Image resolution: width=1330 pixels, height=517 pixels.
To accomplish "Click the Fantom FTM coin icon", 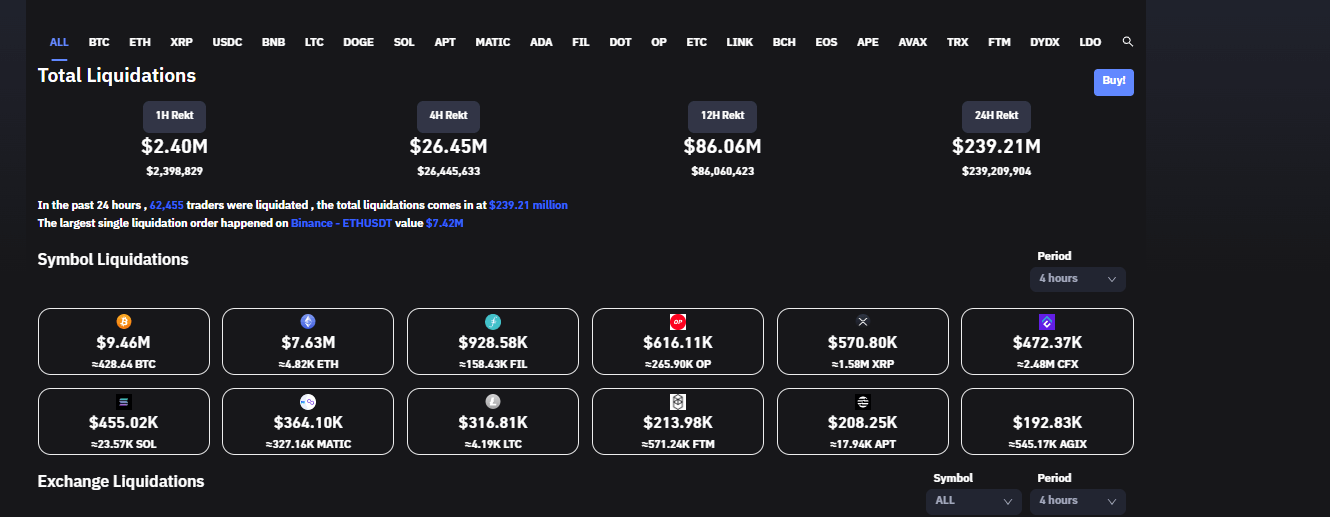I will point(678,402).
